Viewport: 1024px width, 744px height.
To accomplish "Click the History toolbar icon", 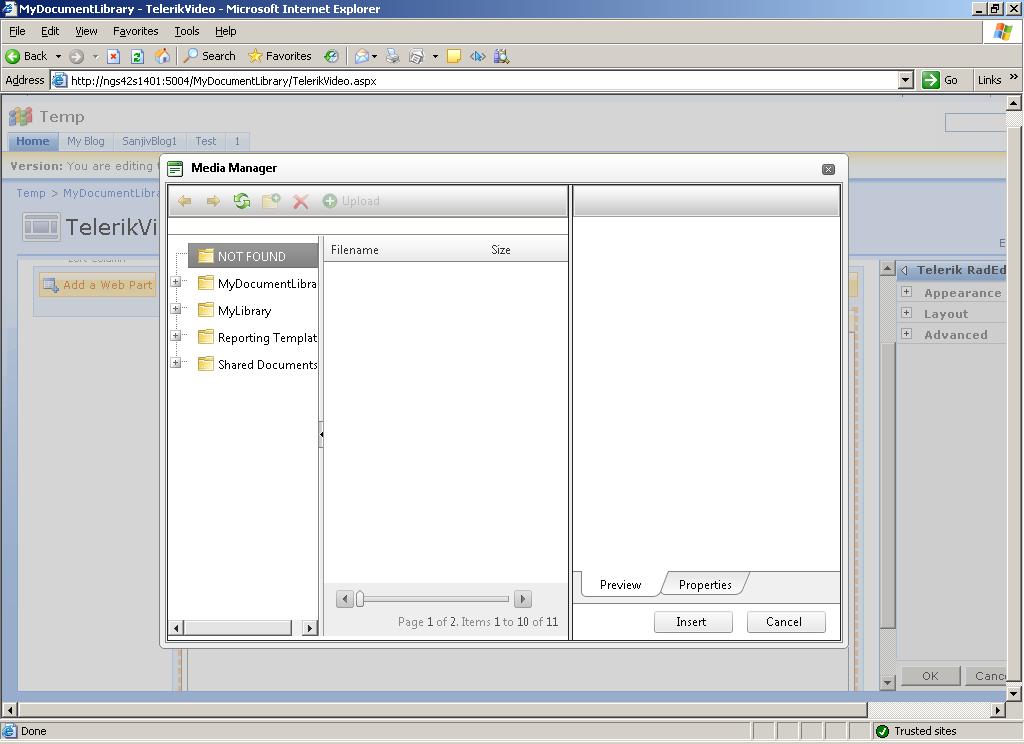I will click(x=332, y=56).
